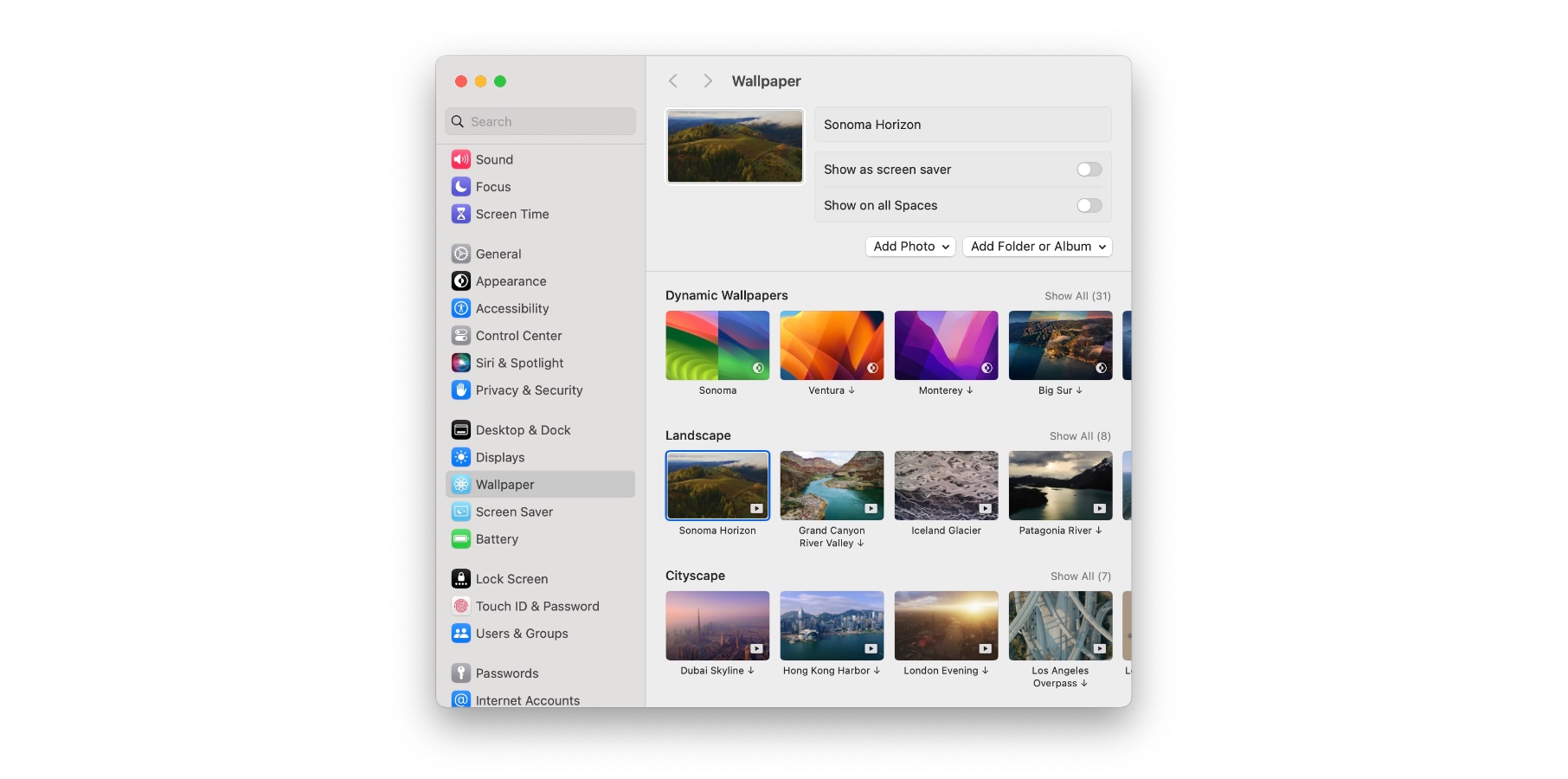The image size is (1568, 779).
Task: Open Screen Time settings
Action: [540, 214]
